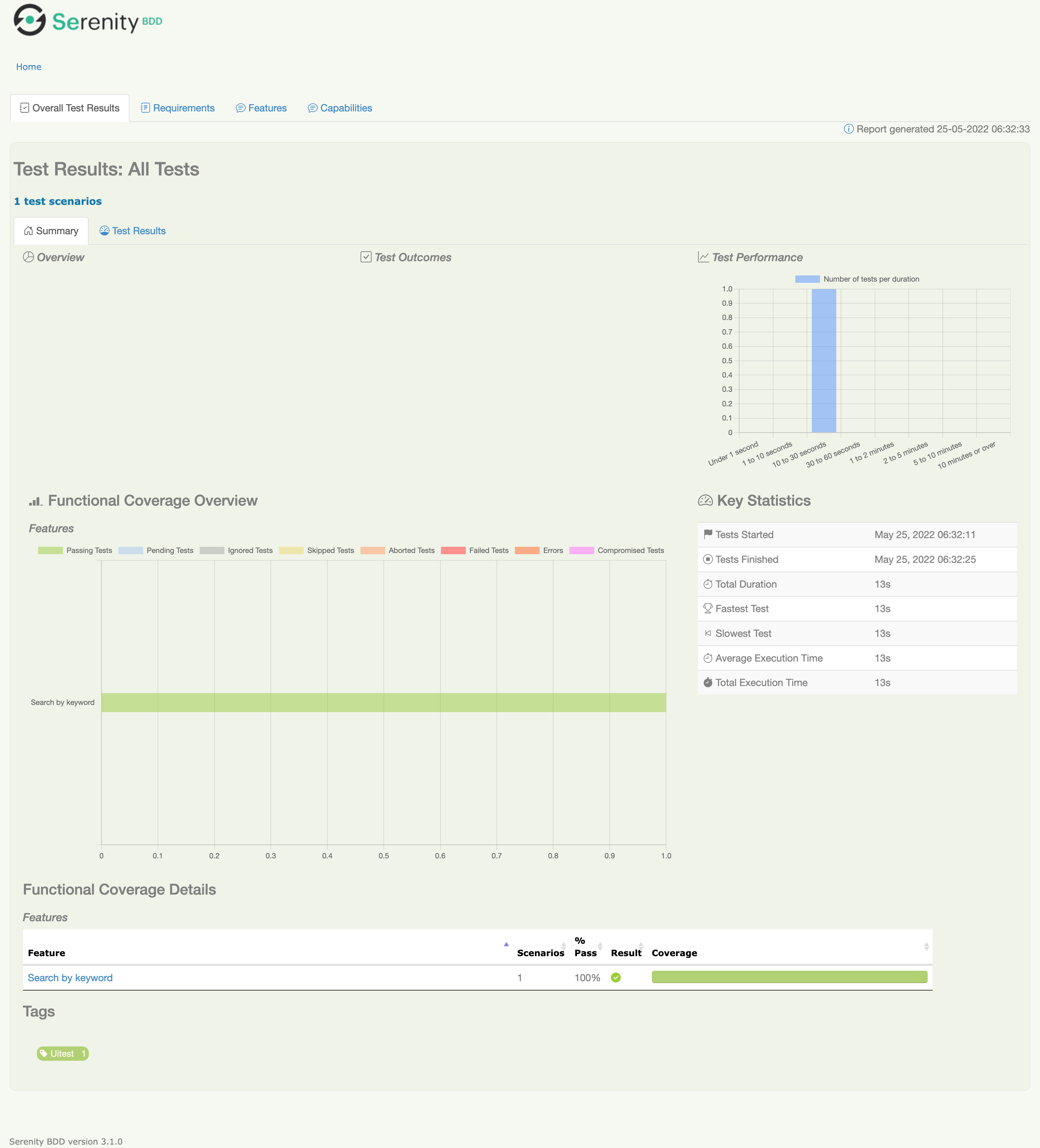Click the pie chart icon beside Overview heading
This screenshot has width=1040, height=1148.
tap(28, 257)
